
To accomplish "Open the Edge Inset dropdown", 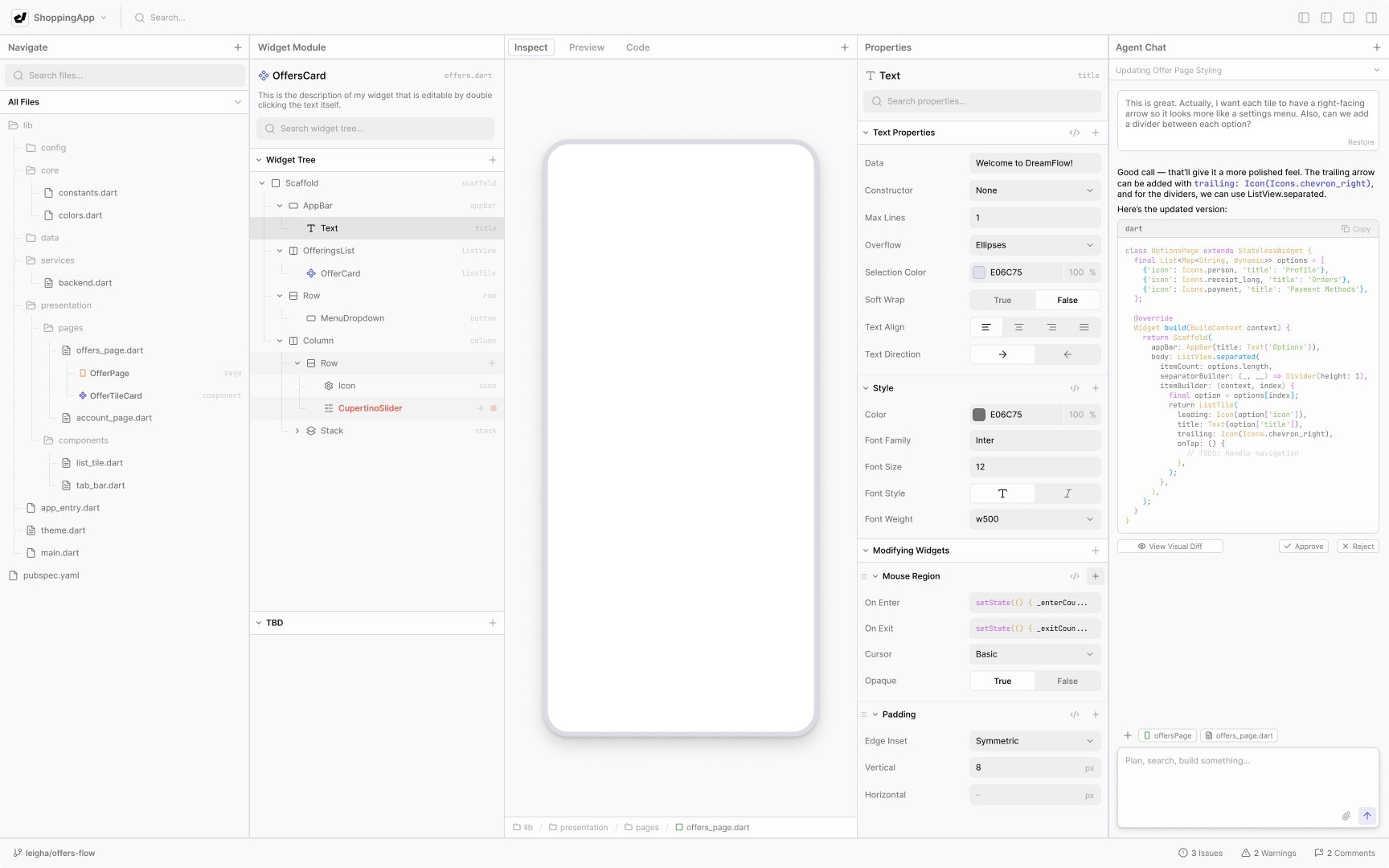I will [1035, 741].
